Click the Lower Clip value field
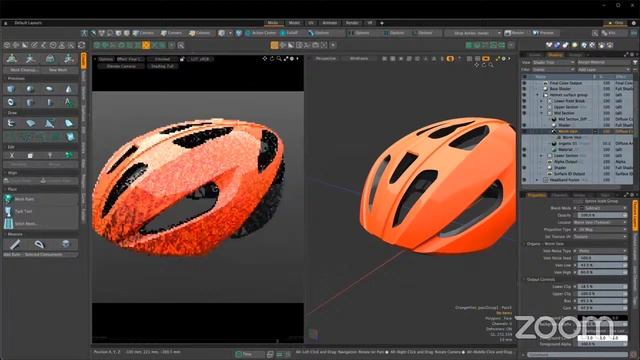The image size is (640, 360). tap(602, 287)
